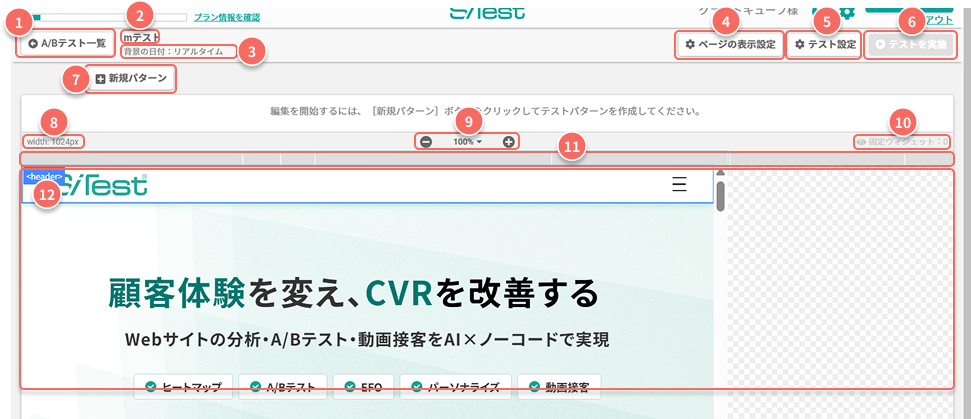
Task: Click the plan usage progress bar
Action: [109, 17]
